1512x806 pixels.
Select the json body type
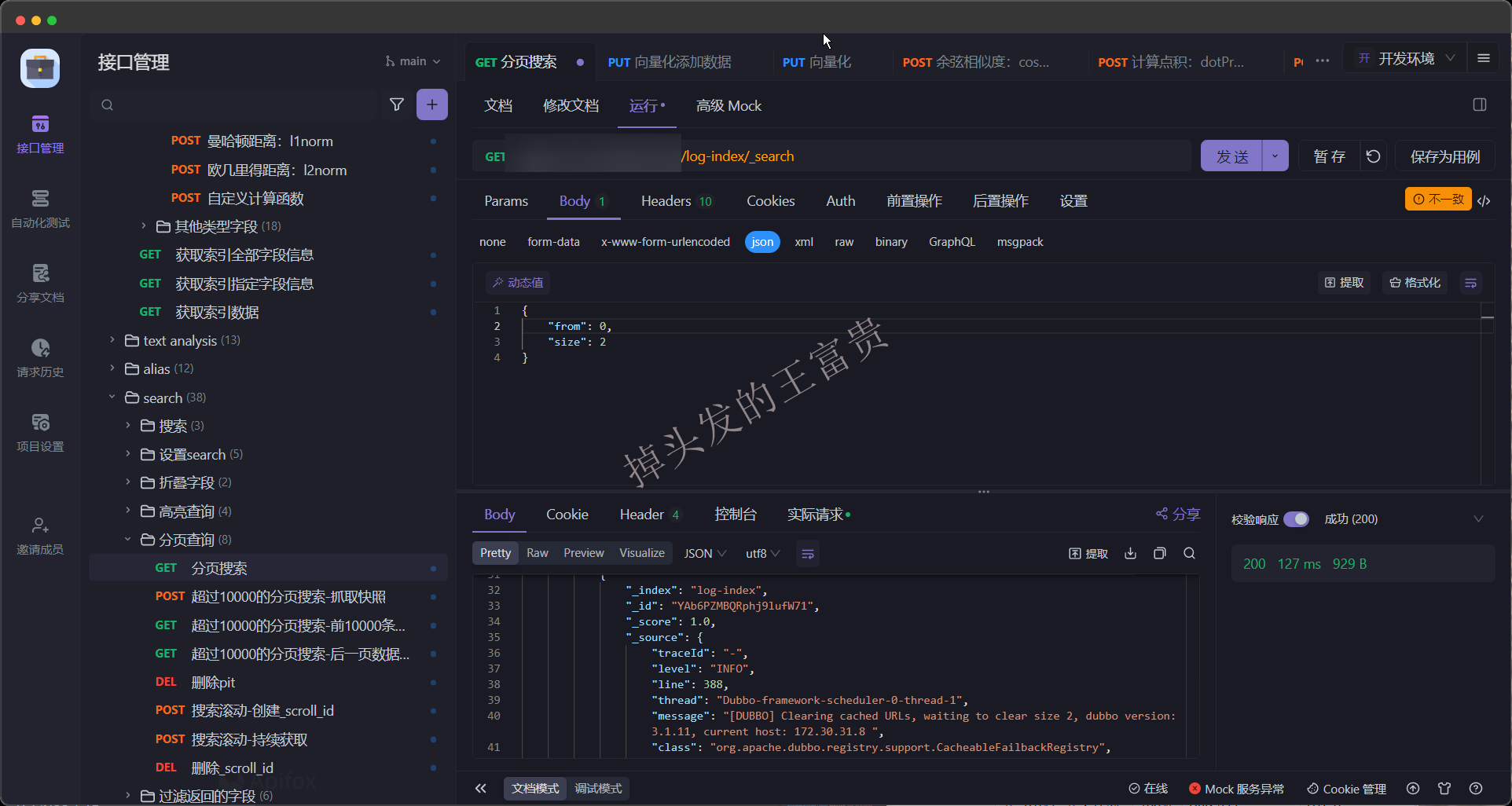pos(762,242)
